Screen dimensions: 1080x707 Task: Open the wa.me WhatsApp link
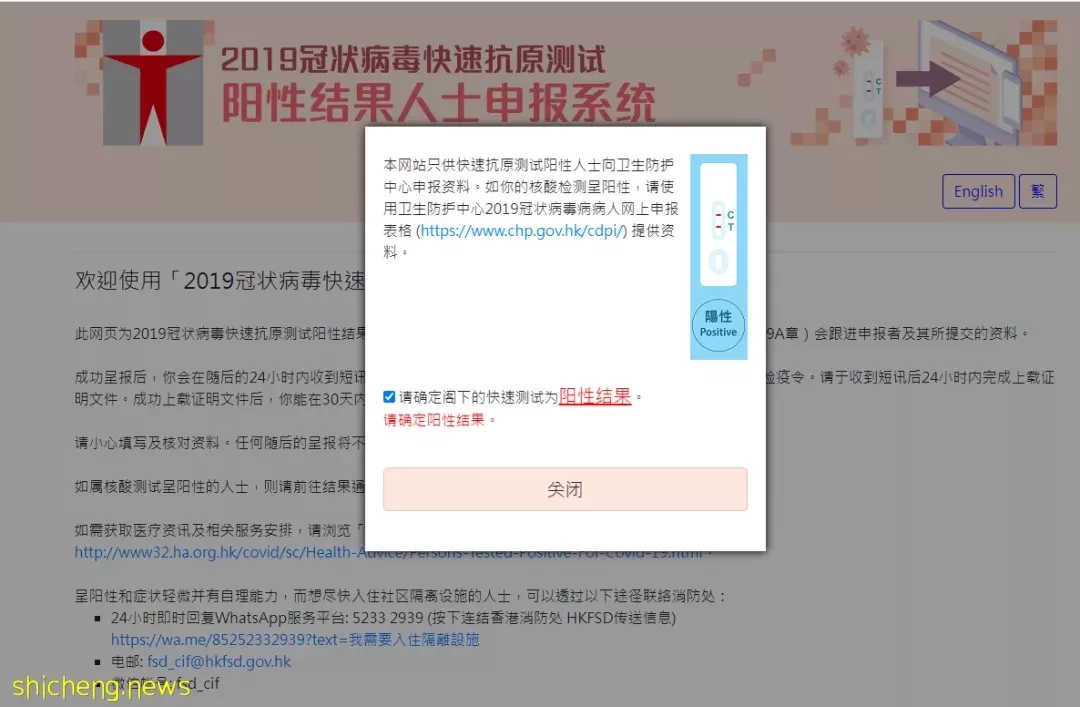tap(295, 639)
